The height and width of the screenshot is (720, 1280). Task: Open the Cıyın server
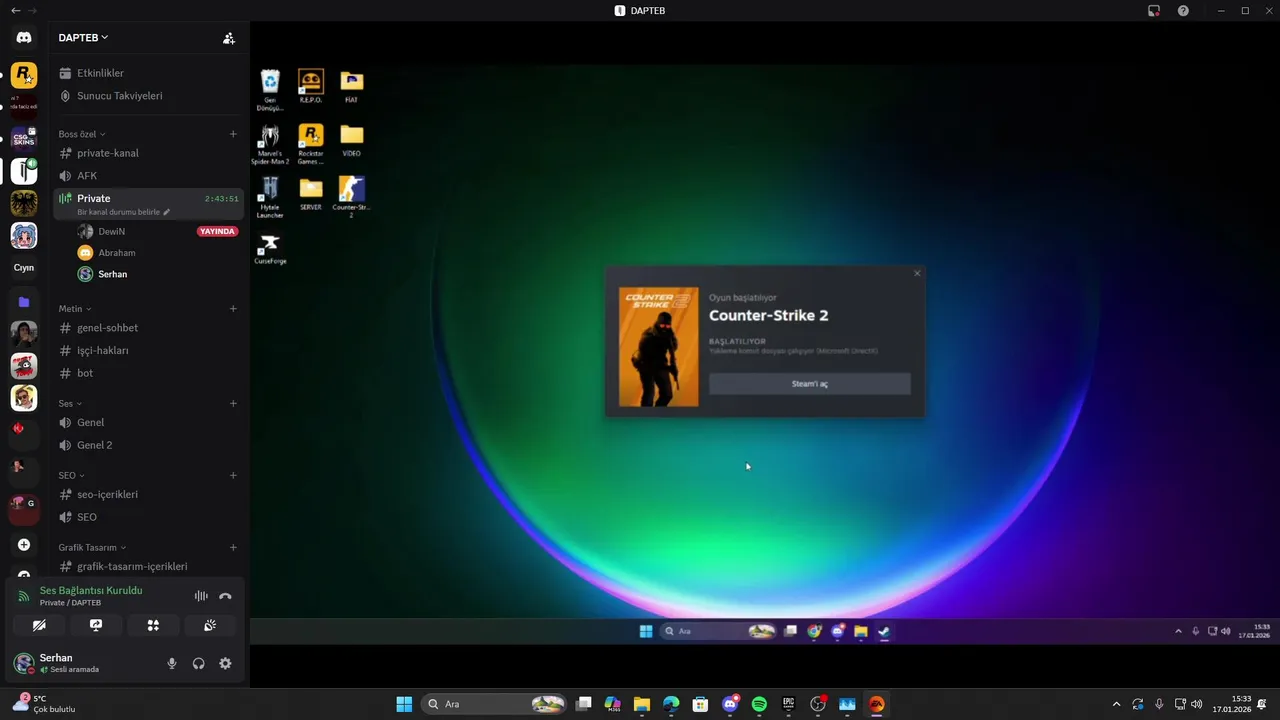pyautogui.click(x=24, y=268)
